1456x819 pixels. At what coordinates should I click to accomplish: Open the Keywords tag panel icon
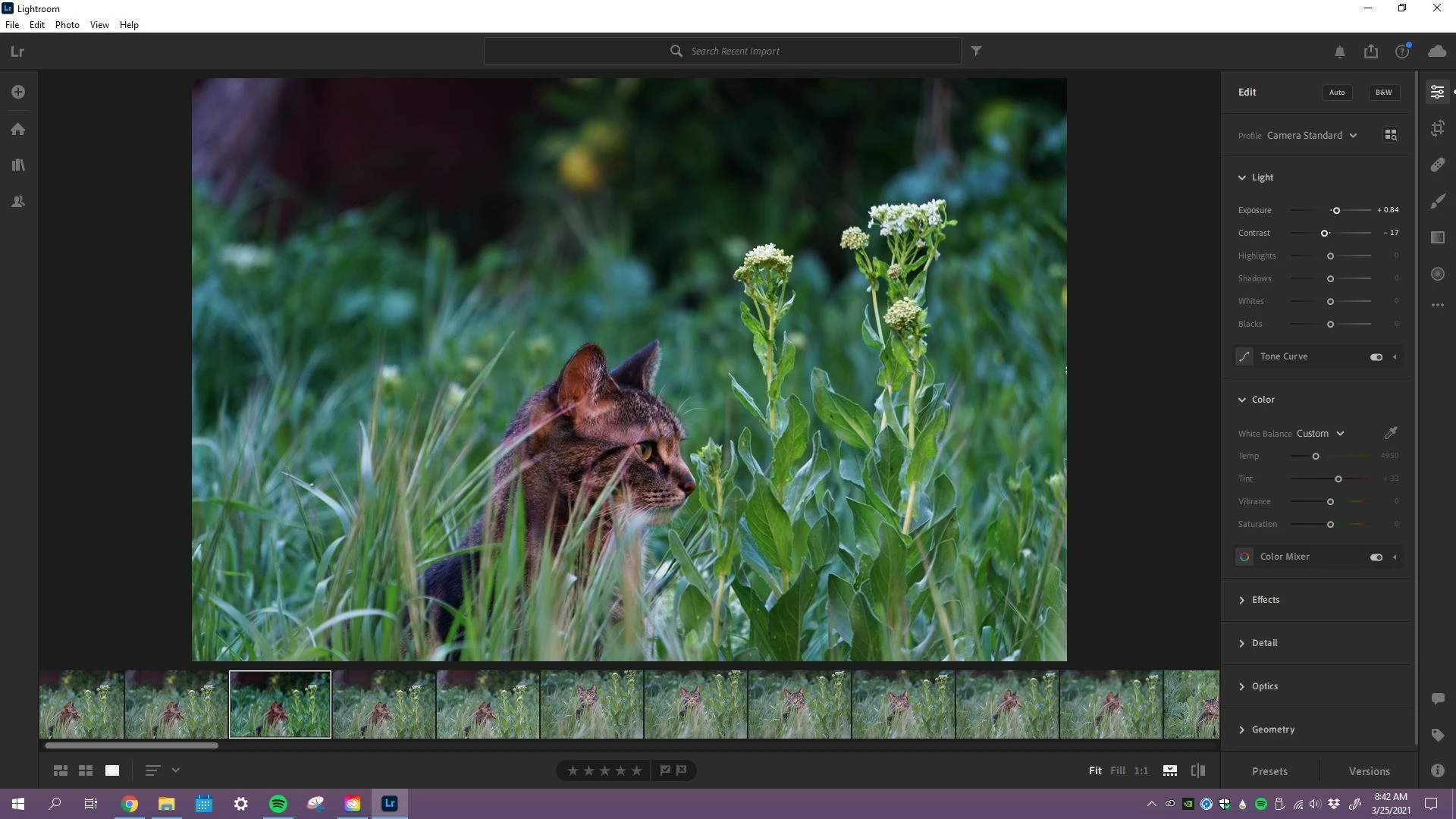coord(1438,735)
